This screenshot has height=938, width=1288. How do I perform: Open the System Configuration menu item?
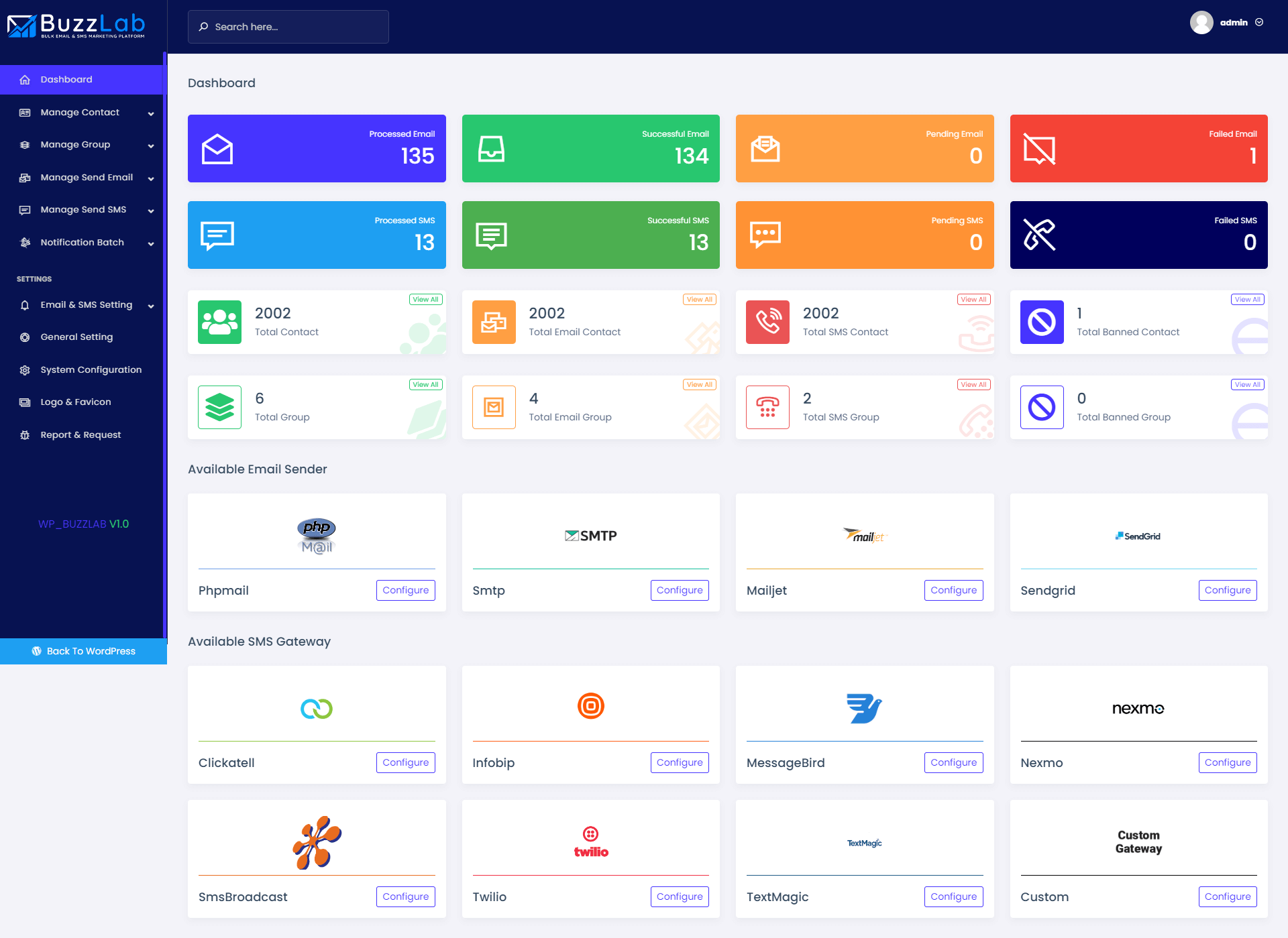click(91, 369)
